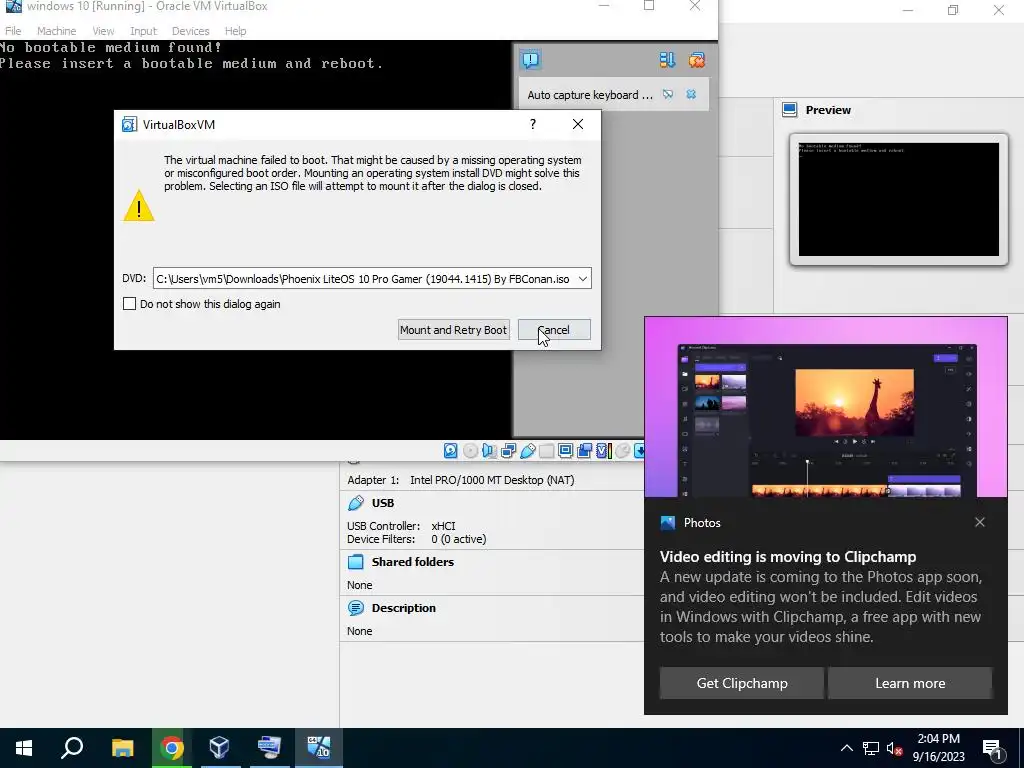The image size is (1024, 768).
Task: Click the Shared folders heading in Manager details
Action: tap(413, 562)
